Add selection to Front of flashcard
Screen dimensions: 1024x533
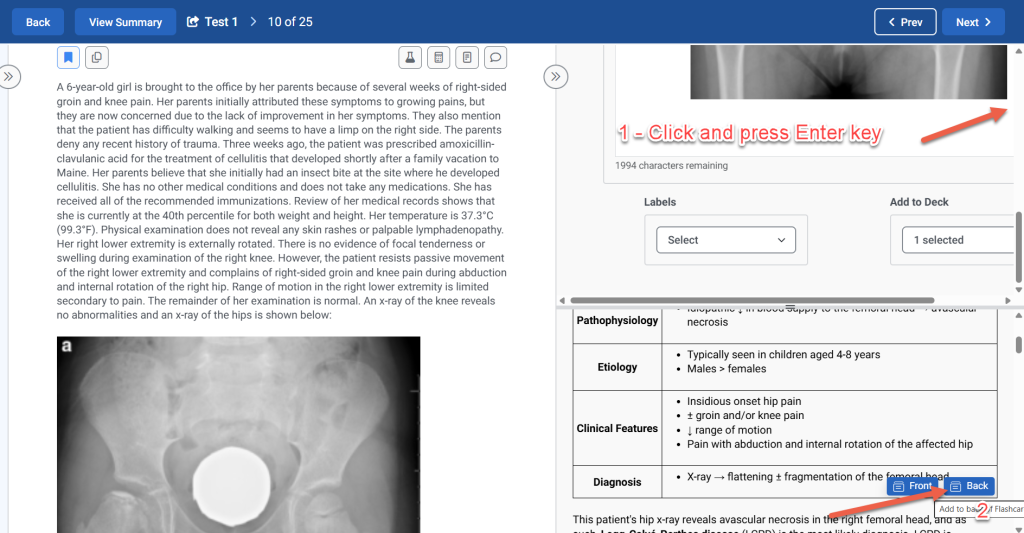point(912,486)
